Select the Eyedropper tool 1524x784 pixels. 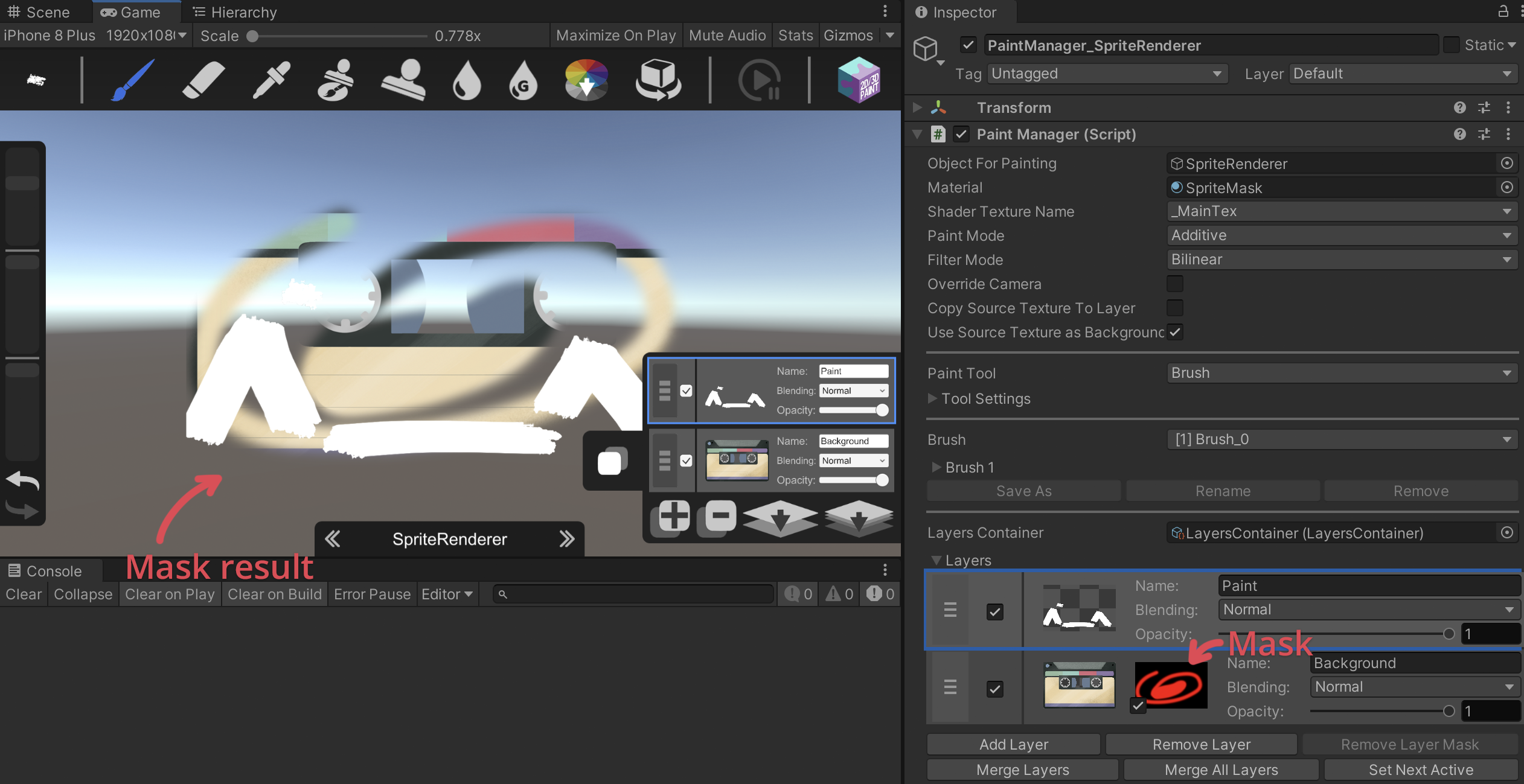click(271, 80)
